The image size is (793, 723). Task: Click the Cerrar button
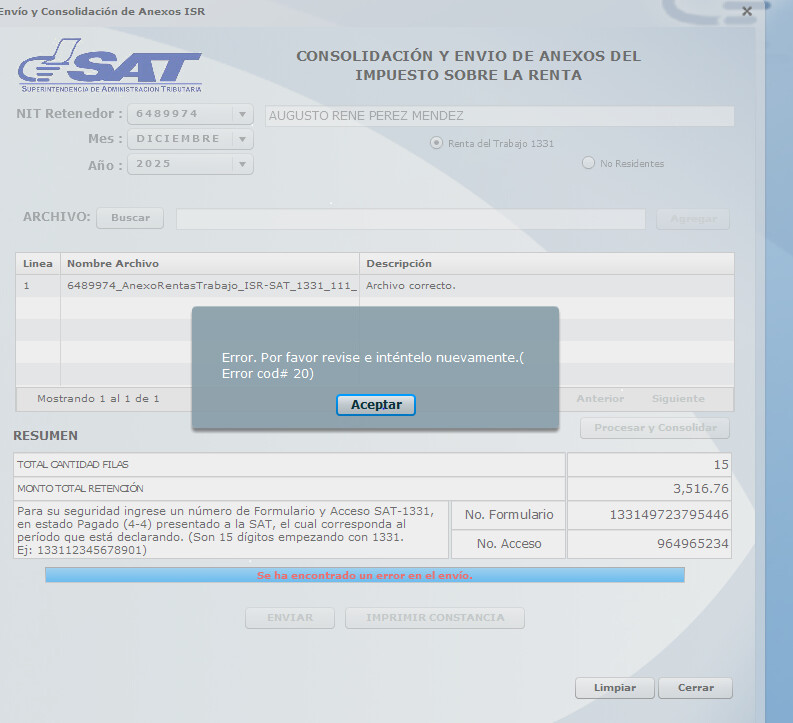[695, 688]
